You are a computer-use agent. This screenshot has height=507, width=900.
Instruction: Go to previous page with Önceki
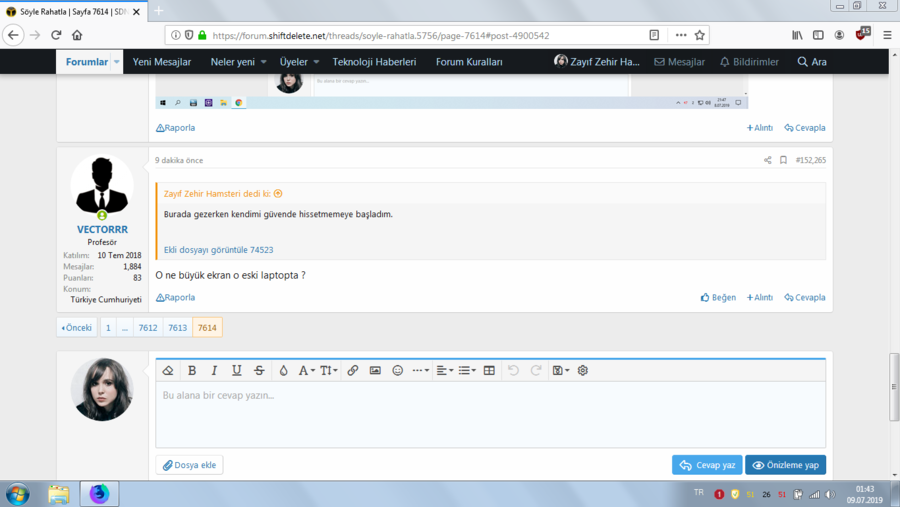coord(76,328)
